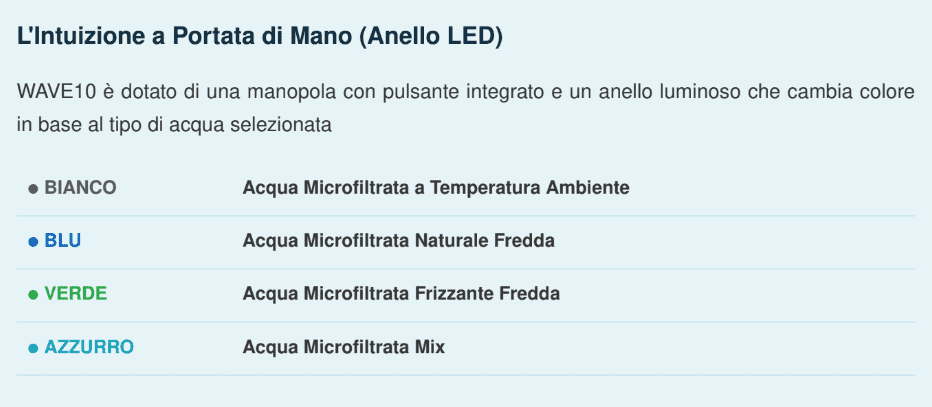Click the gray dot beside BIANCO
The image size is (932, 407).
pos(33,190)
